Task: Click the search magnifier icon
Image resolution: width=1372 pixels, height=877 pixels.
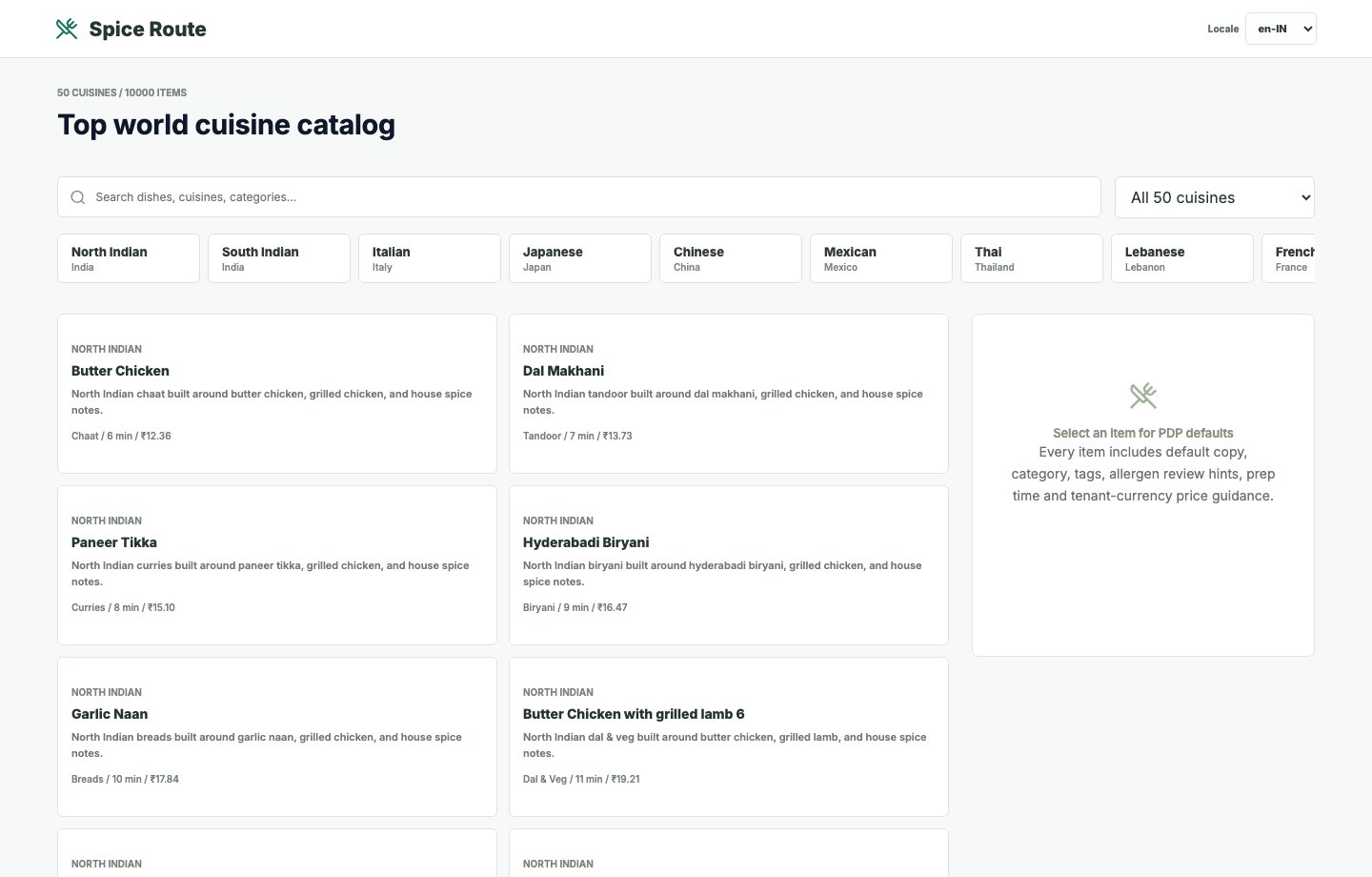Action: [78, 197]
